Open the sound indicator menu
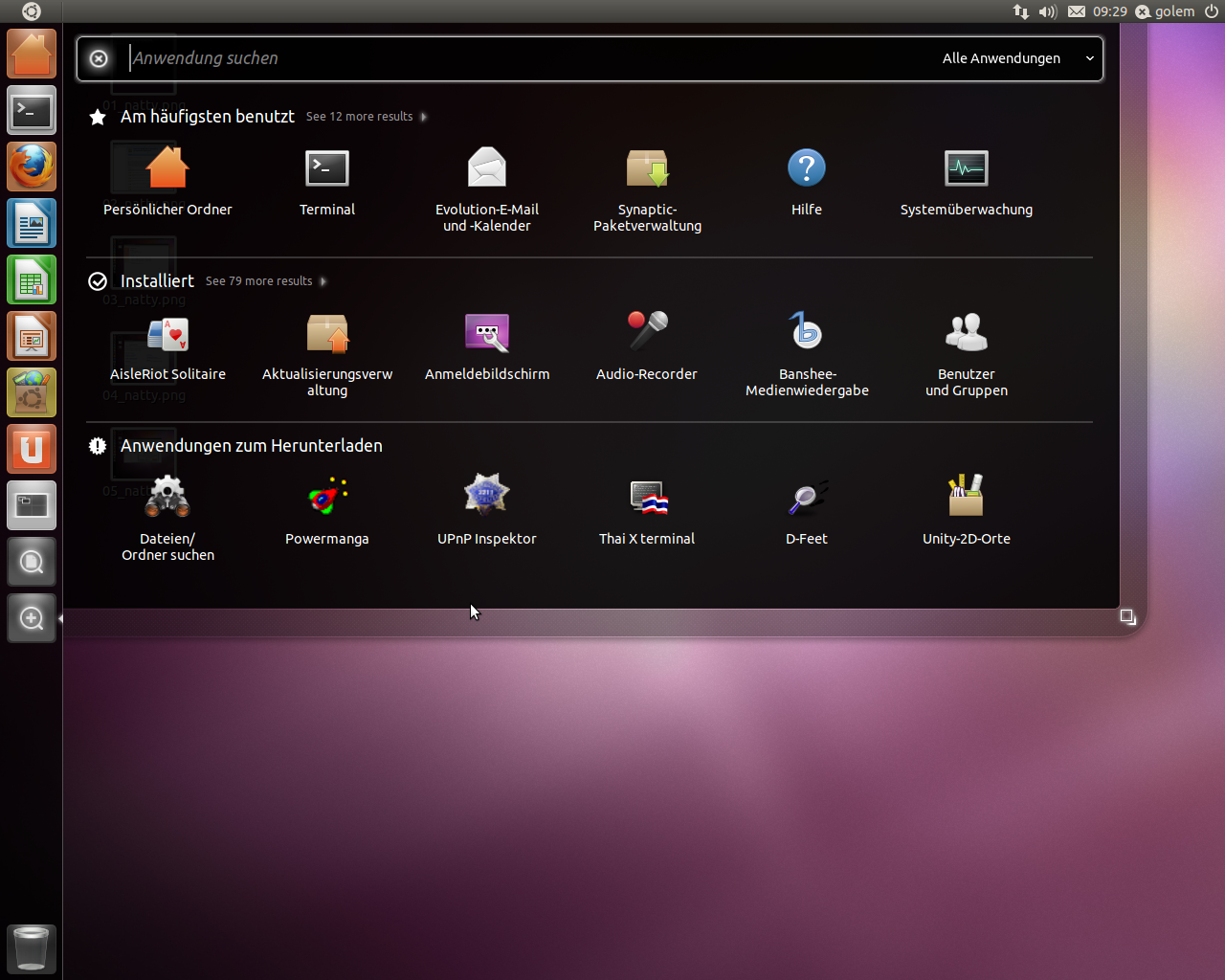The image size is (1225, 980). pos(1047,11)
